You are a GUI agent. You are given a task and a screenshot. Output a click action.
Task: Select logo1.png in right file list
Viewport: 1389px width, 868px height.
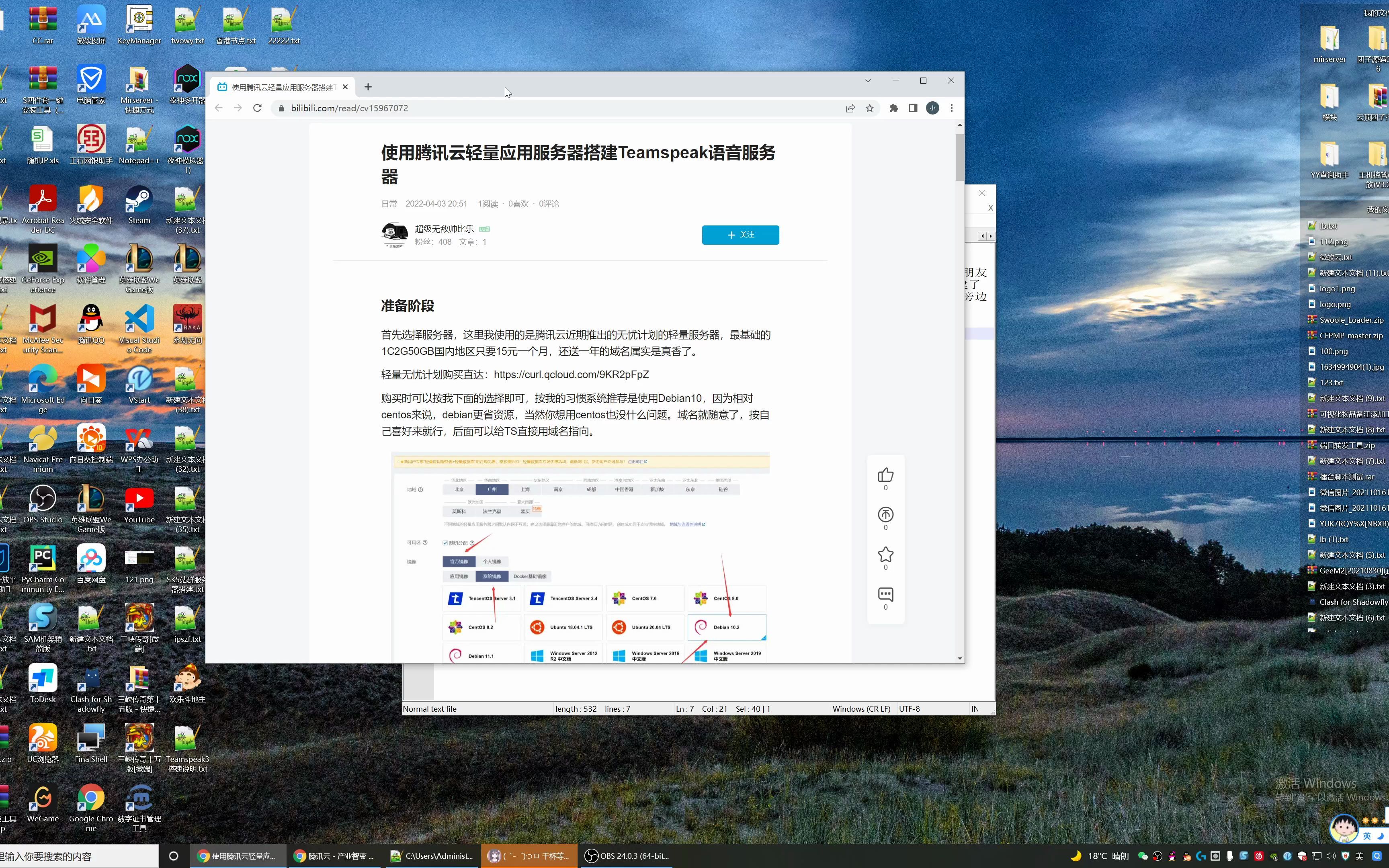click(x=1332, y=288)
